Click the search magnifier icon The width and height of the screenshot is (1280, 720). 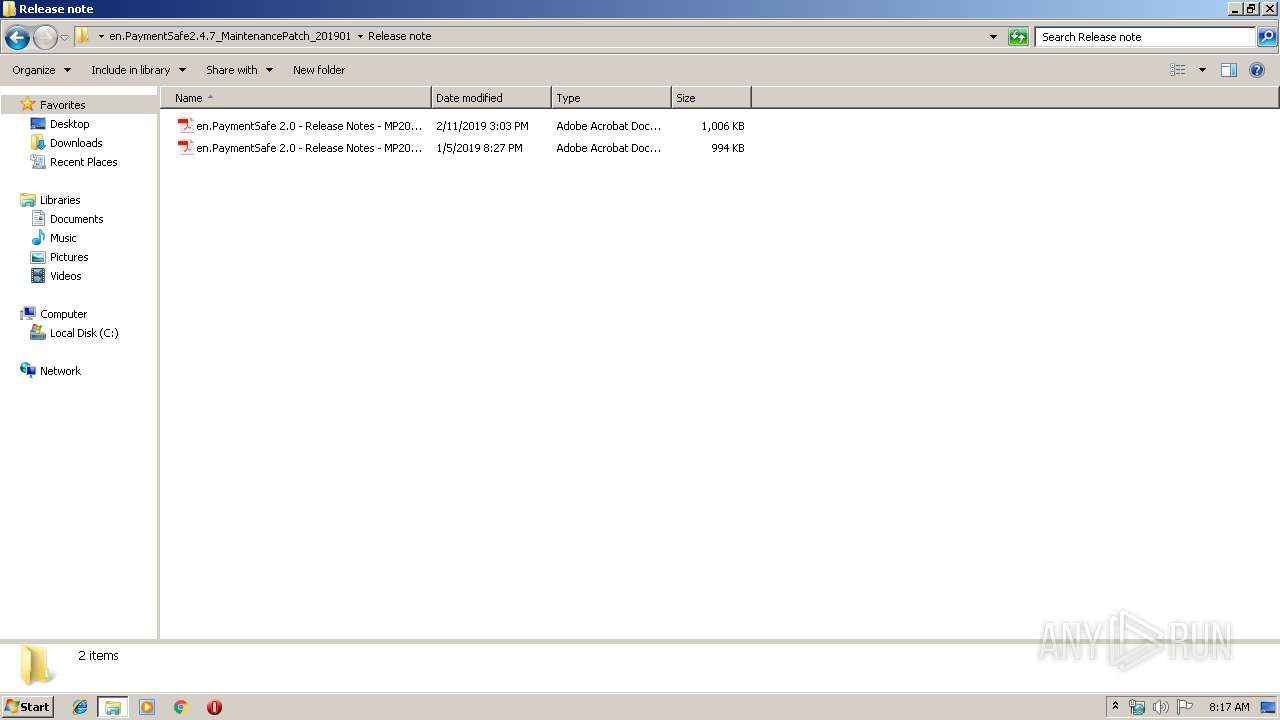click(x=1267, y=37)
